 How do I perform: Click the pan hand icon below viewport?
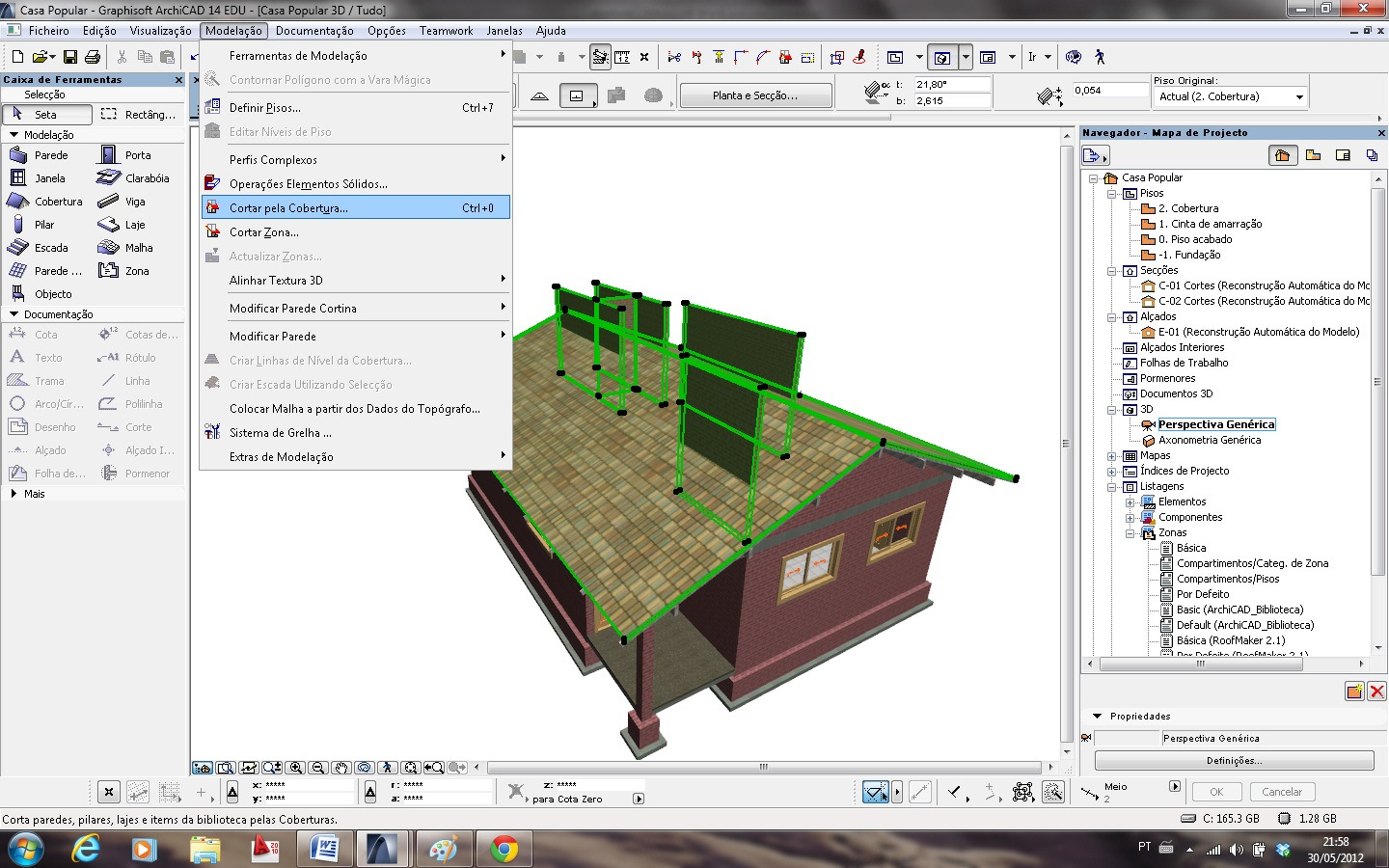tap(341, 768)
